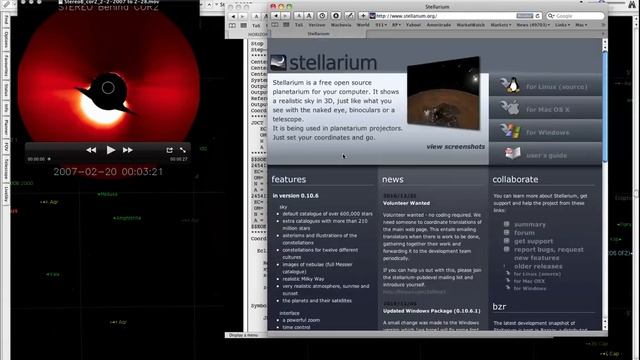Go forward in the Stellarium Safari window
Viewport: 640px width, 360px height.
pyautogui.click(x=285, y=16)
